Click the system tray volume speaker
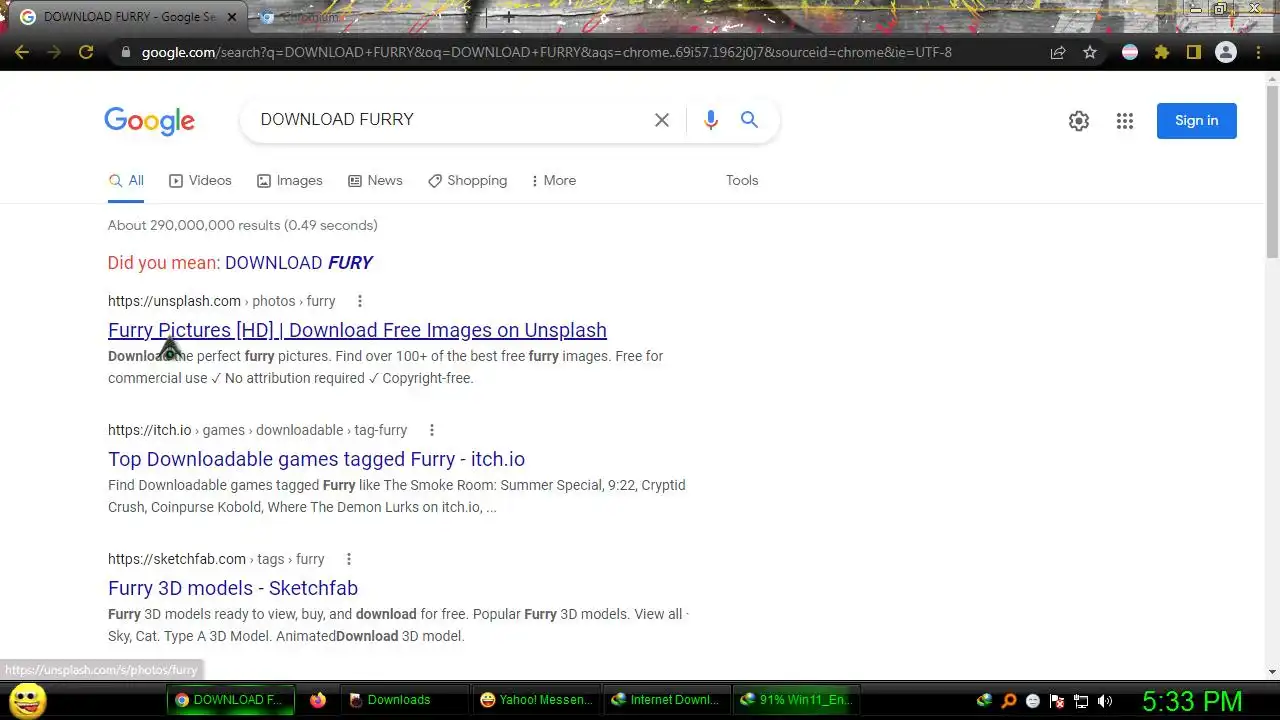 pos(1105,701)
